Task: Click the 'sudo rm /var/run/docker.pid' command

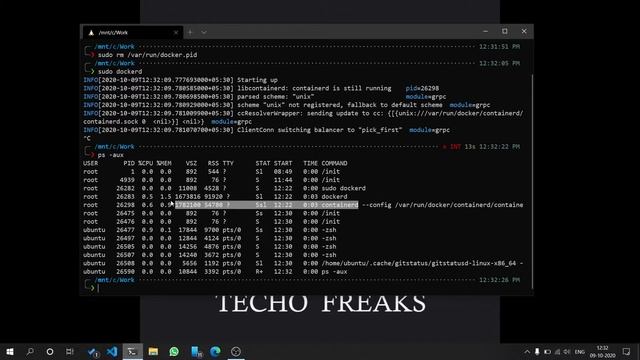Action: (x=147, y=55)
